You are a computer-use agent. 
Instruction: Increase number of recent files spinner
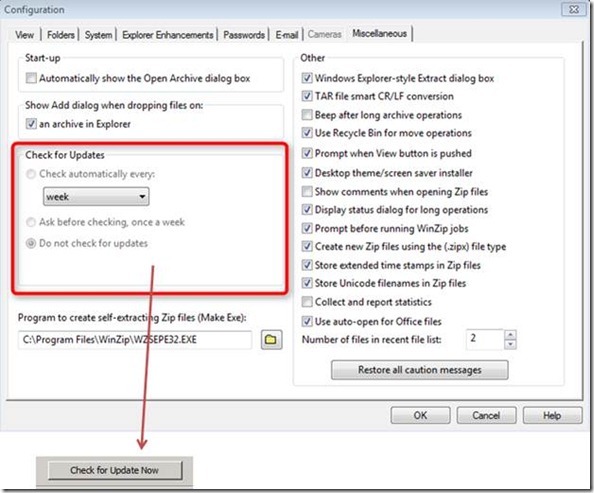[x=510, y=335]
